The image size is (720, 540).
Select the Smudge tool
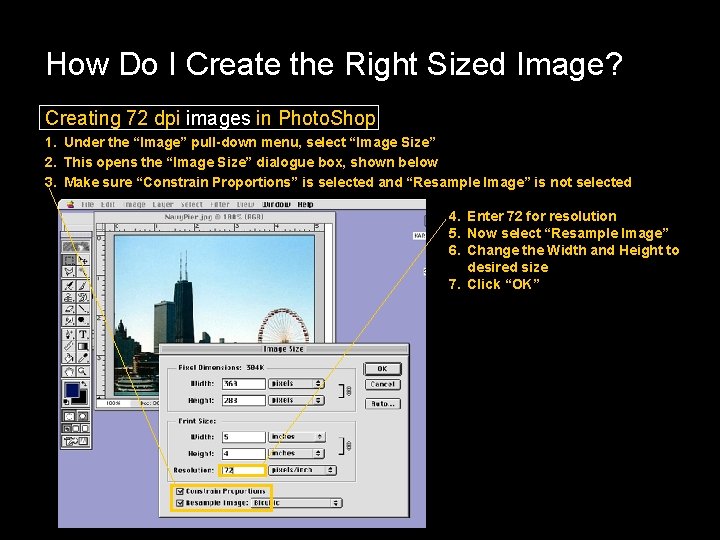pos(69,321)
